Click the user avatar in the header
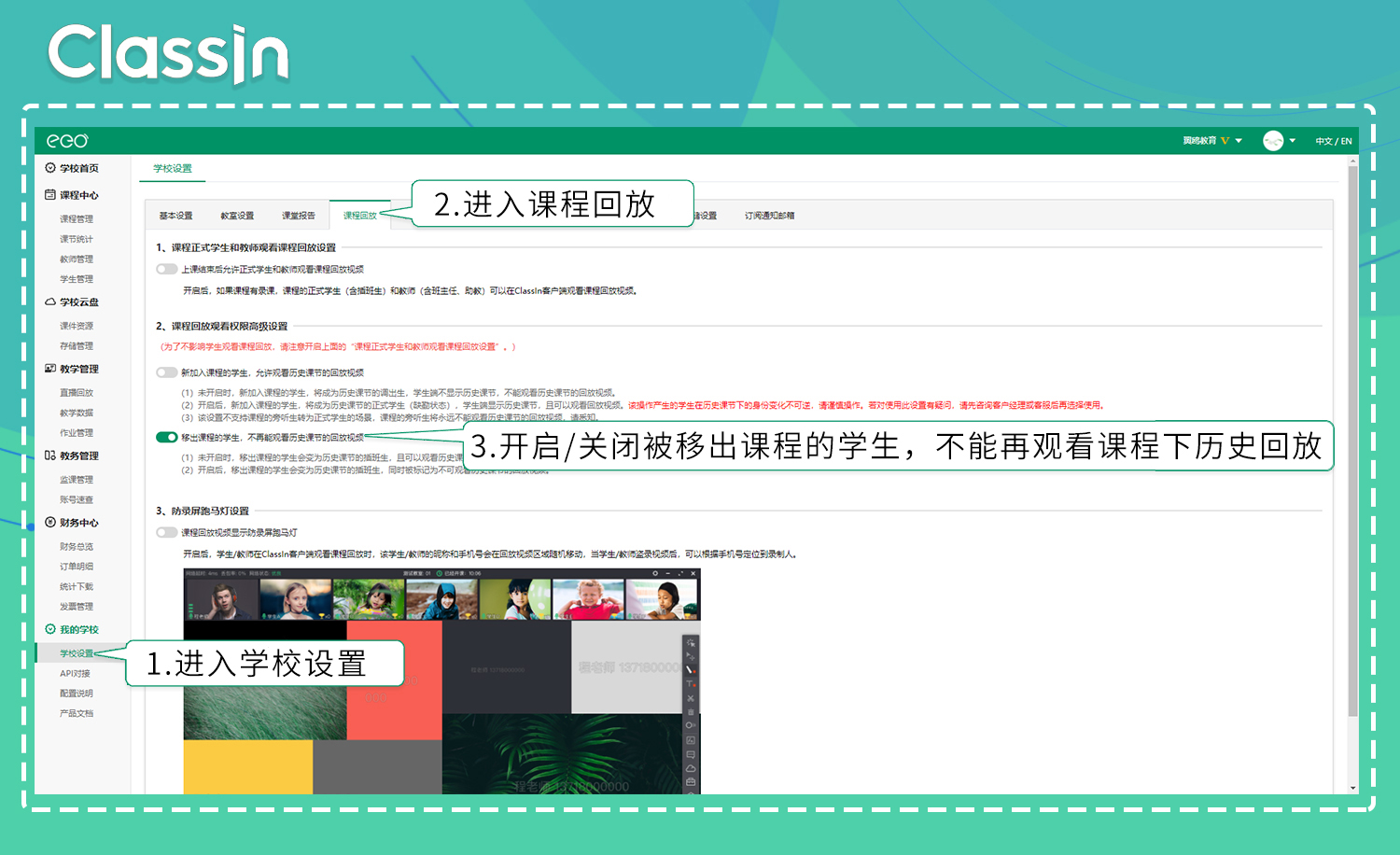Image resolution: width=1400 pixels, height=855 pixels. (1273, 141)
